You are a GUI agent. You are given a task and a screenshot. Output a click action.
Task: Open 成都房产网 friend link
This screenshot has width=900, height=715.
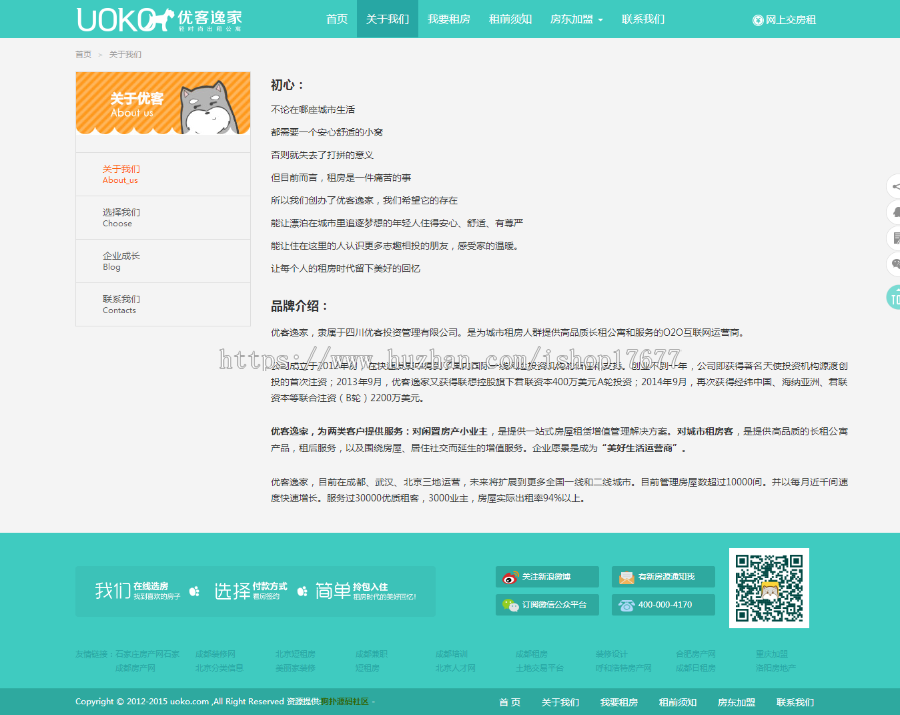click(135, 668)
